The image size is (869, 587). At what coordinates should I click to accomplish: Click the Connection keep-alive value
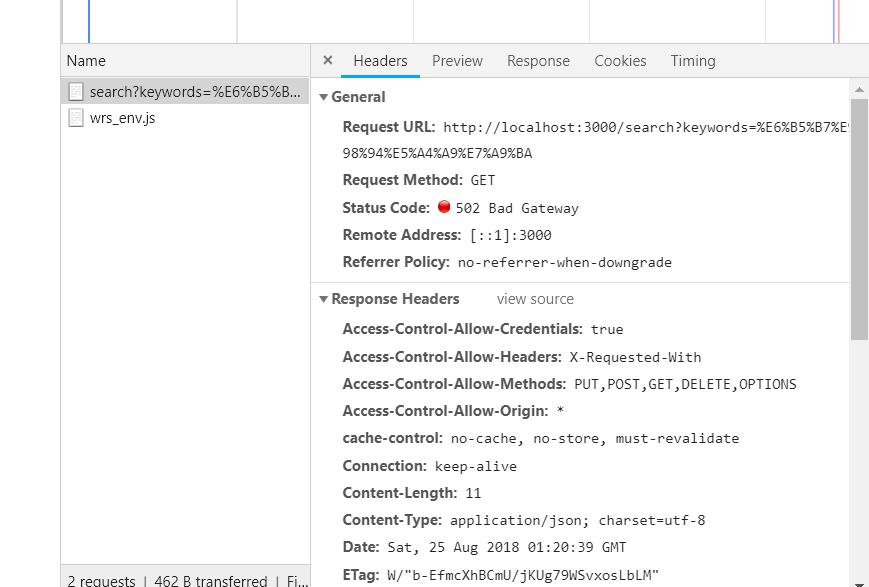[x=476, y=466]
